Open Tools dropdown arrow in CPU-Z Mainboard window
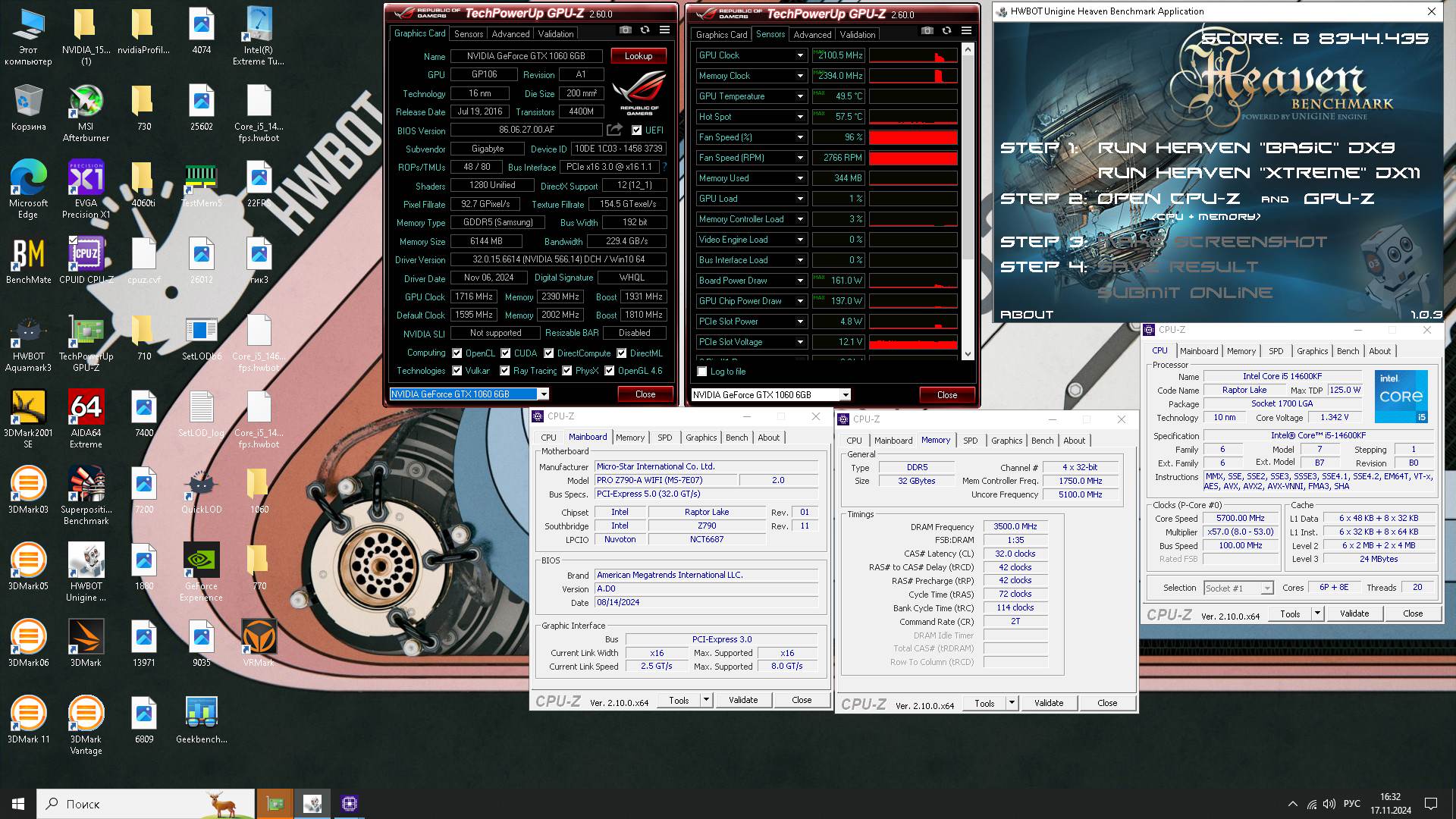 pos(706,700)
